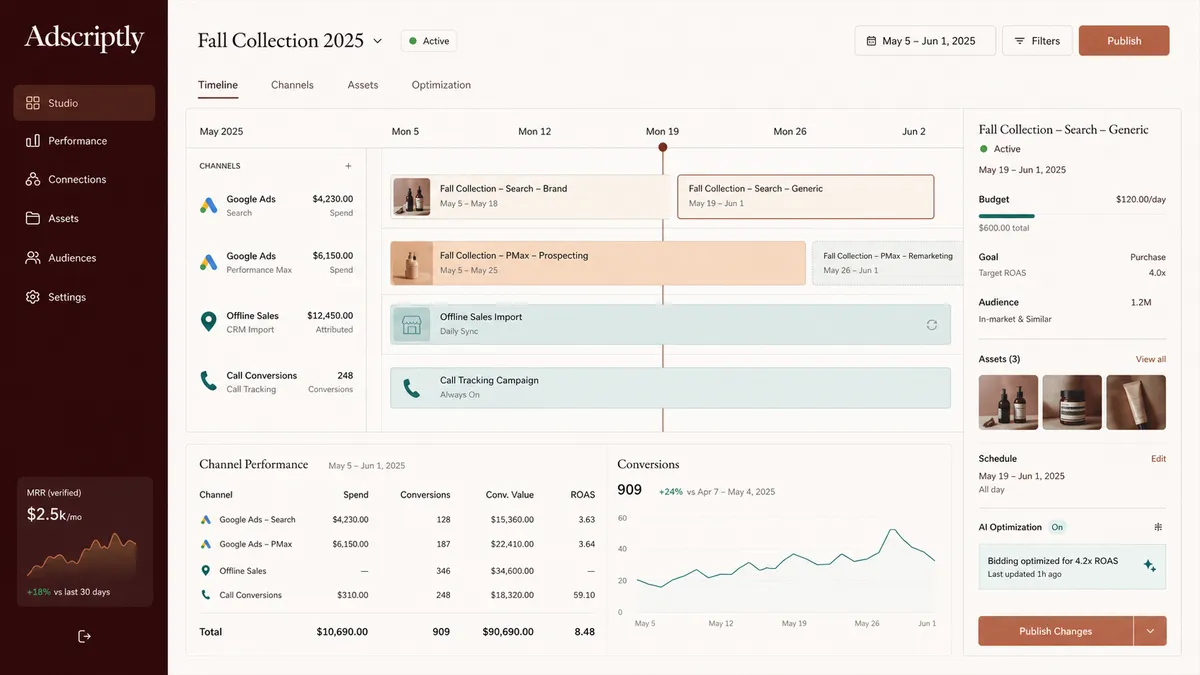This screenshot has width=1200, height=675.
Task: Switch to the Channels tab
Action: (x=292, y=85)
